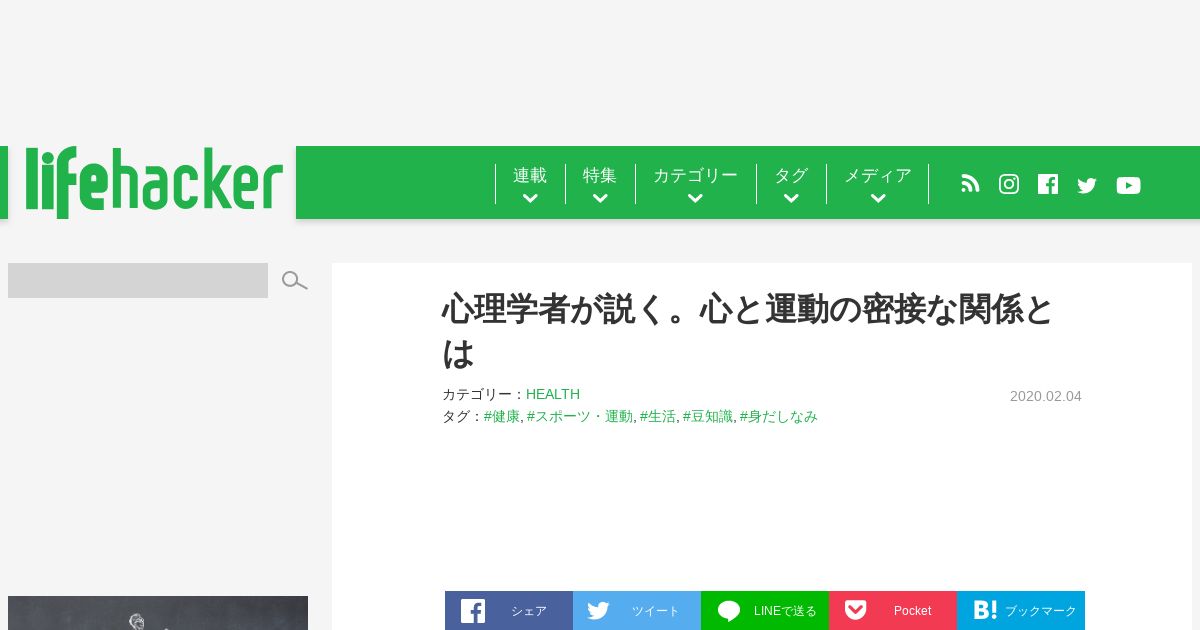Expand chevron under カテゴリー

695,199
